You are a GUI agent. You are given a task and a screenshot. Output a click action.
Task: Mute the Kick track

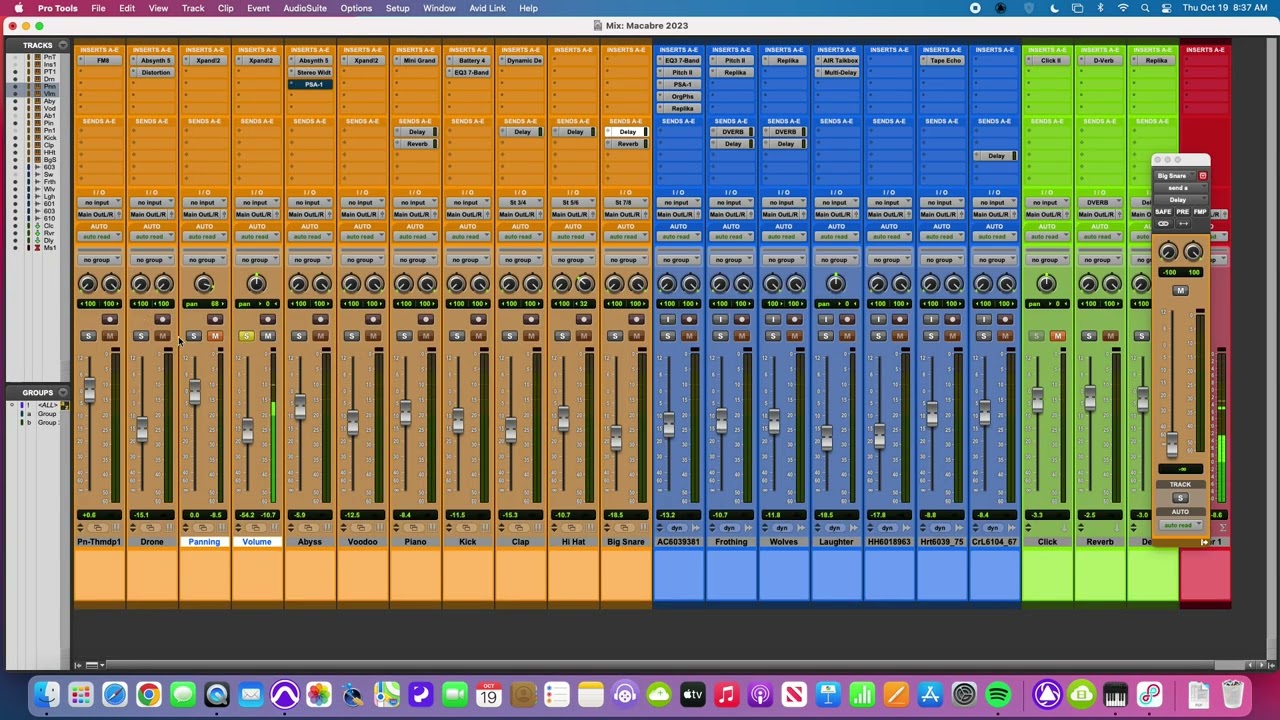[479, 336]
